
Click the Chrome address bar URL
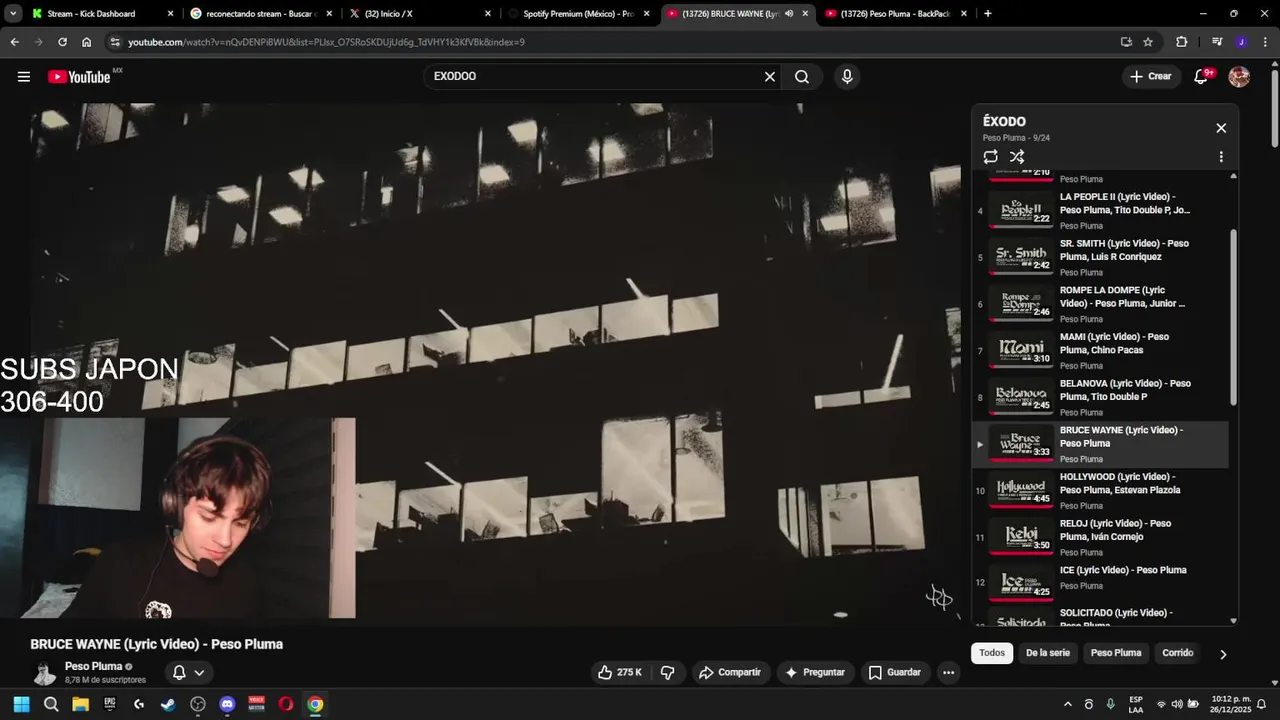pos(326,42)
